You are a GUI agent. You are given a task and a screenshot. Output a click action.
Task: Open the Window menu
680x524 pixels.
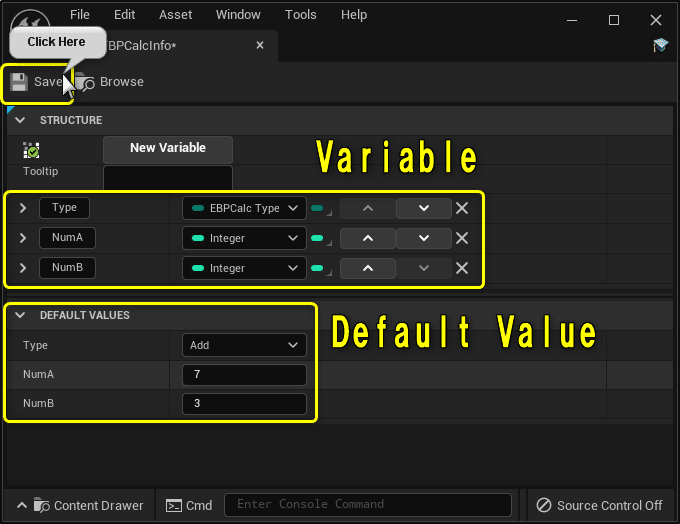[238, 15]
